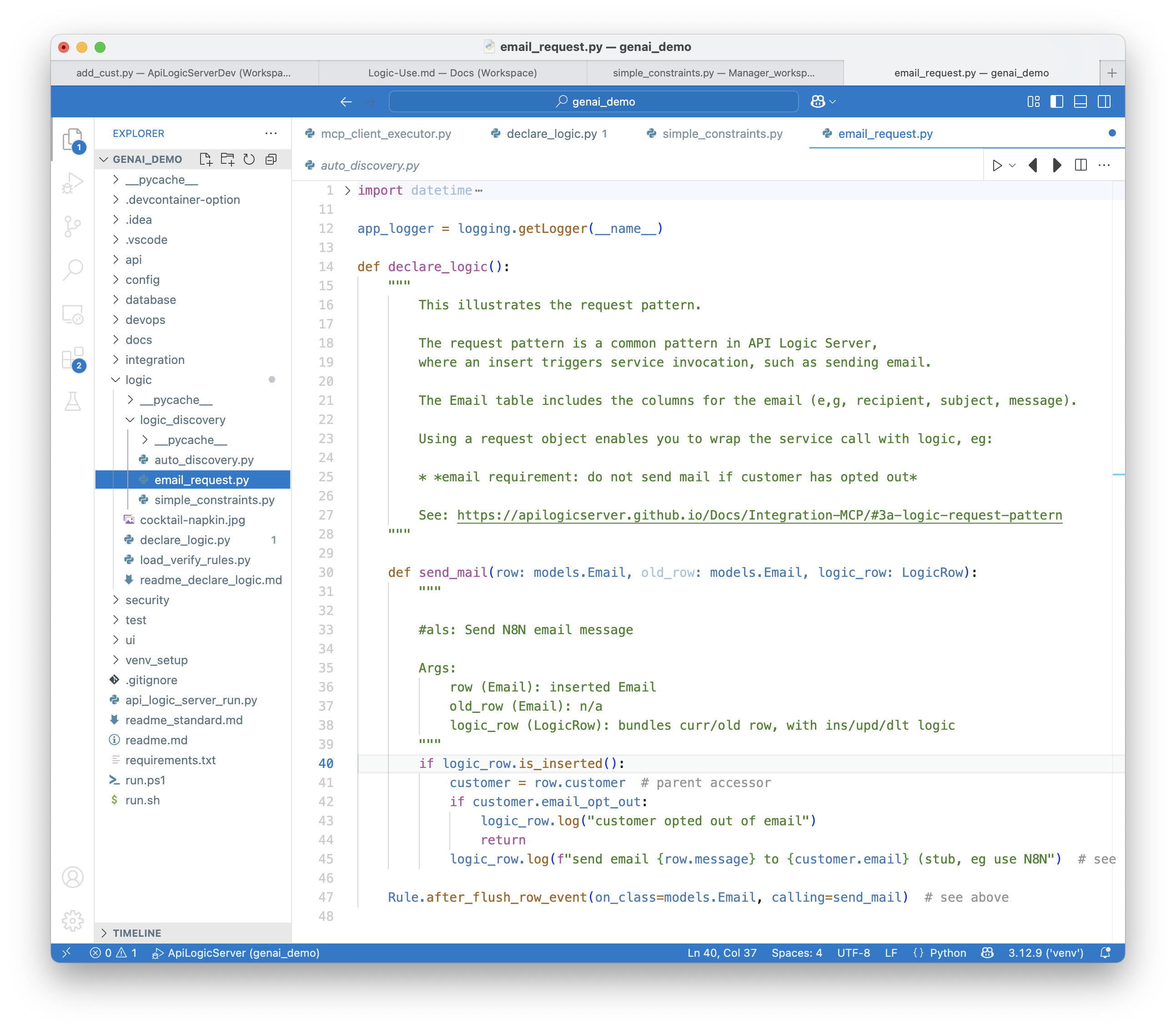1176x1030 pixels.
Task: Run the Python file
Action: (x=997, y=166)
